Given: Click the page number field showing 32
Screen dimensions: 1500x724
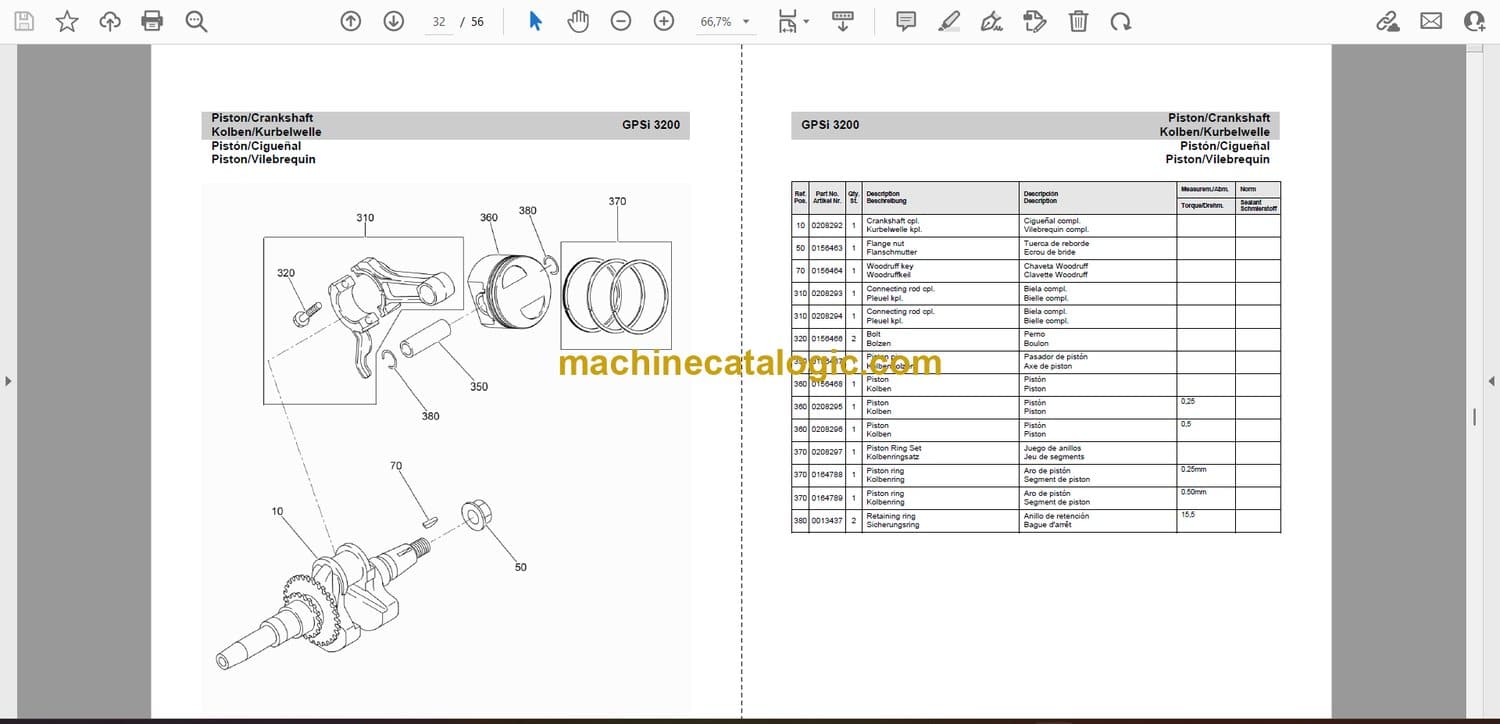Looking at the screenshot, I should (x=438, y=21).
